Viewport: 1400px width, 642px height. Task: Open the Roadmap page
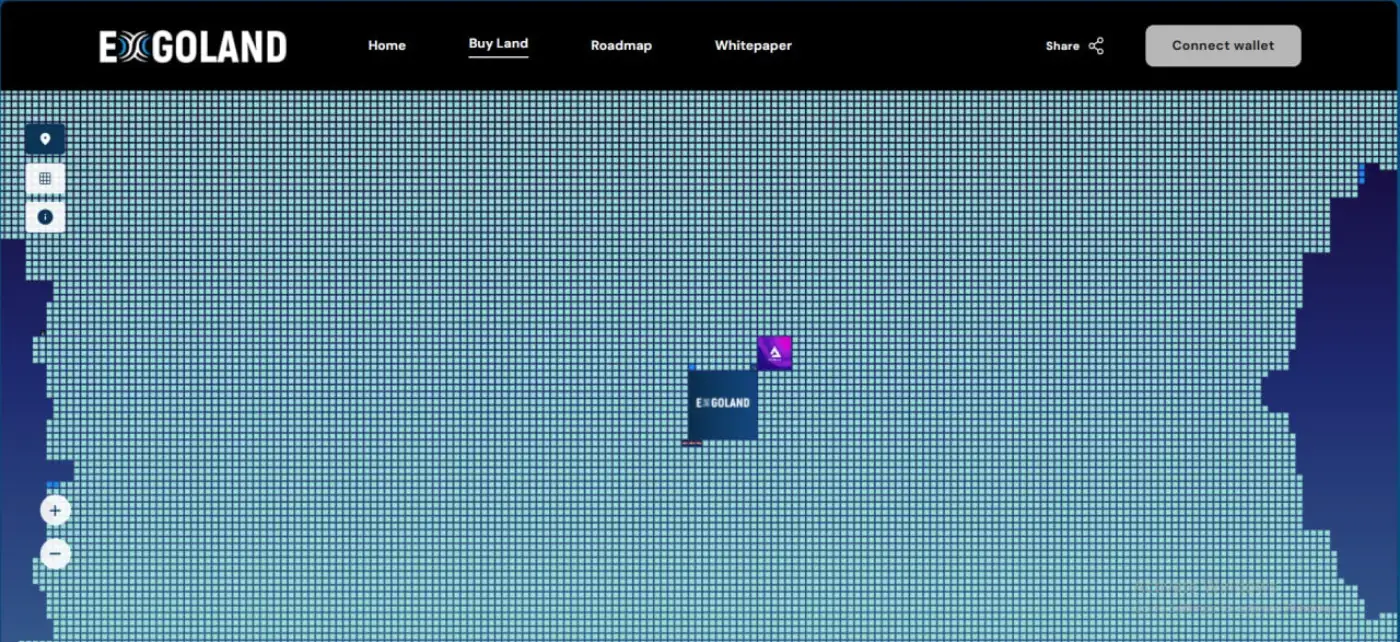[x=621, y=46]
